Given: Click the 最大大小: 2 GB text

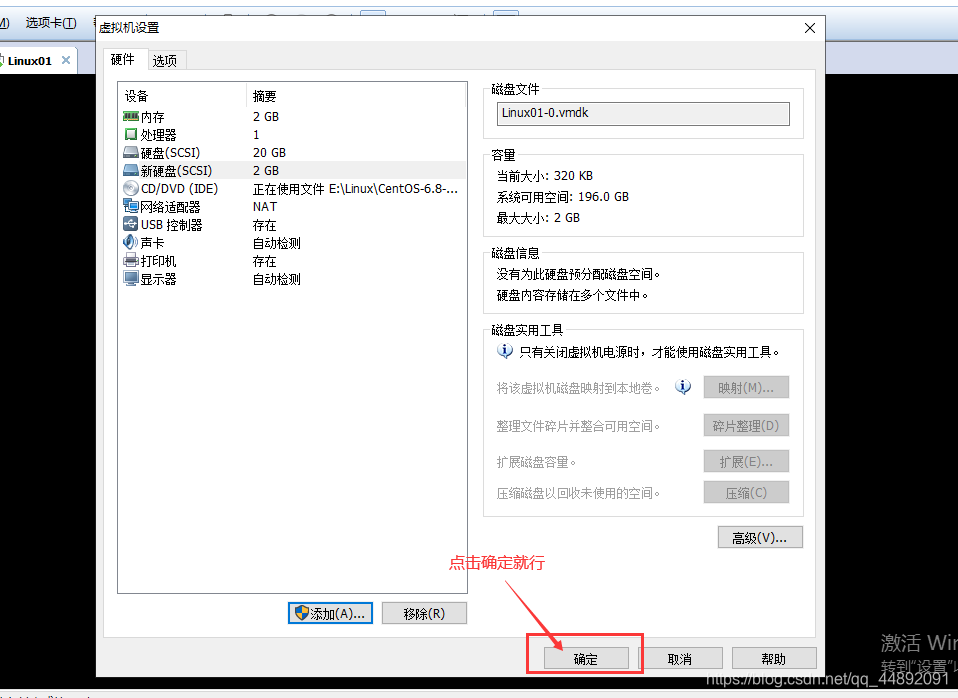Looking at the screenshot, I should pyautogui.click(x=538, y=218).
